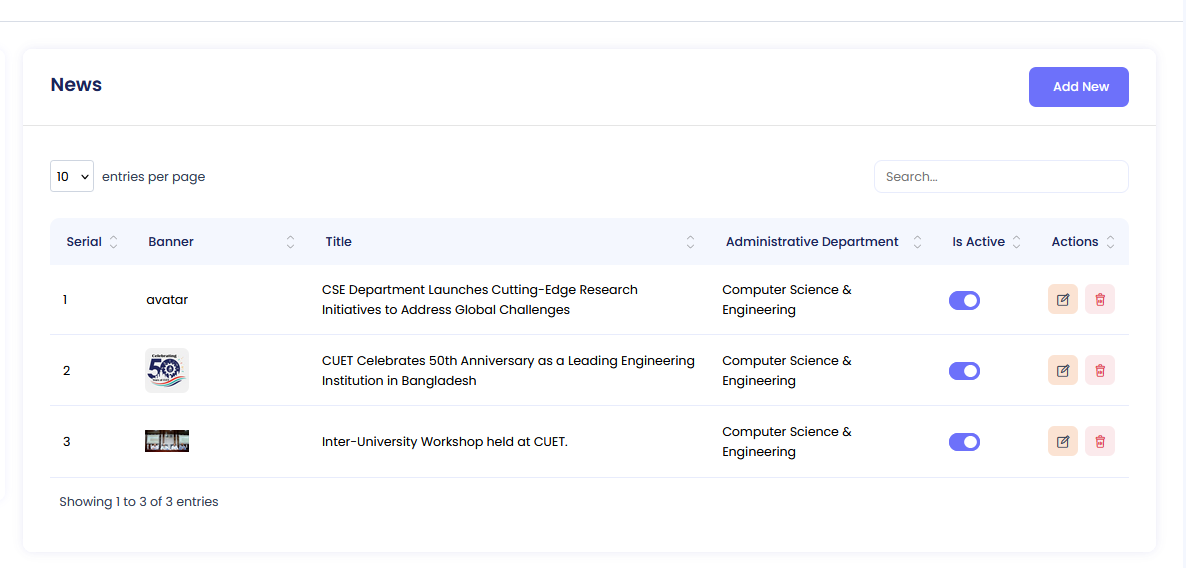Viewport: 1186px width, 568px height.
Task: Open the Inter-University Workshop title text
Action: click(444, 442)
